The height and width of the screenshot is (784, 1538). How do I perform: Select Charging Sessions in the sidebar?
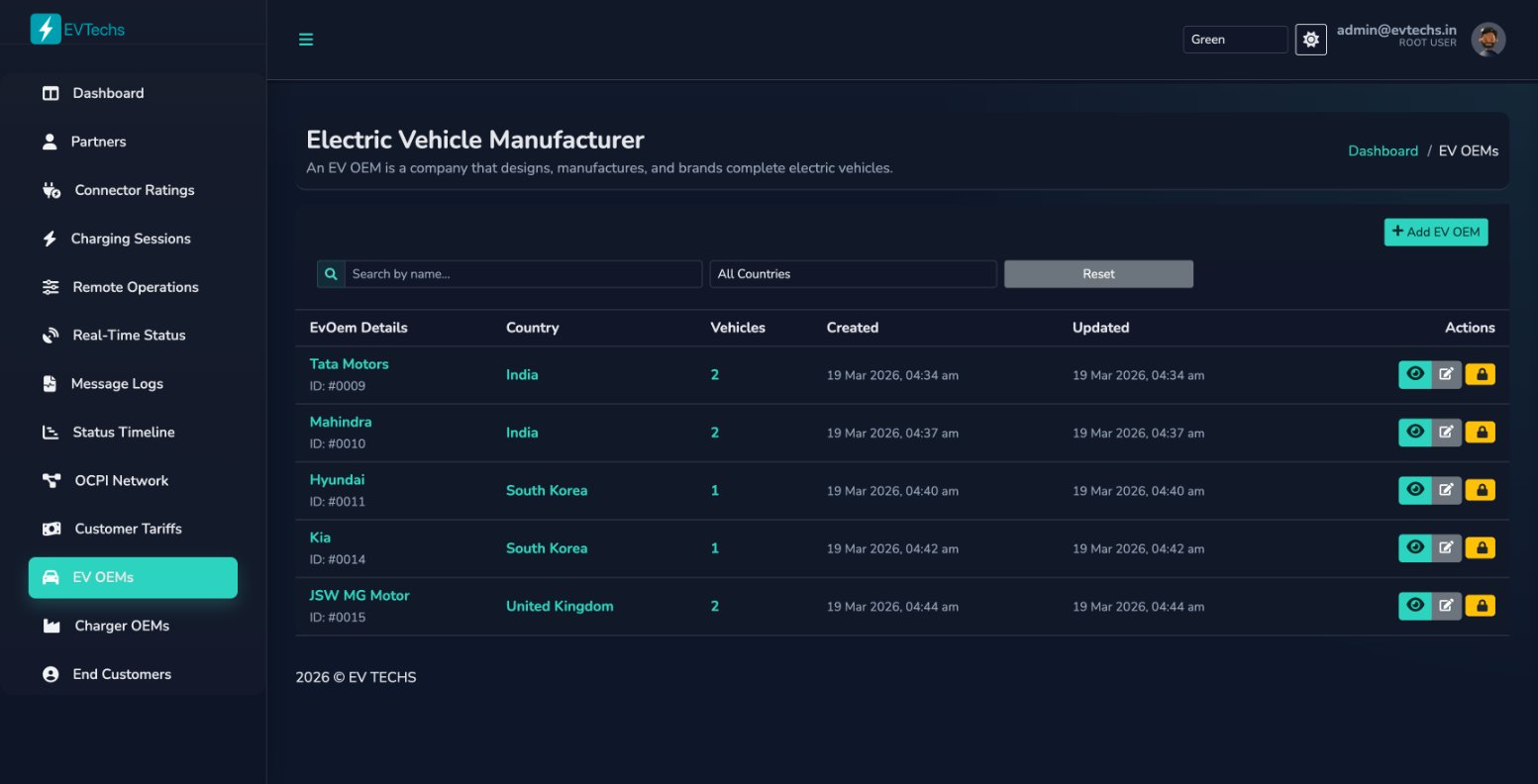(130, 238)
